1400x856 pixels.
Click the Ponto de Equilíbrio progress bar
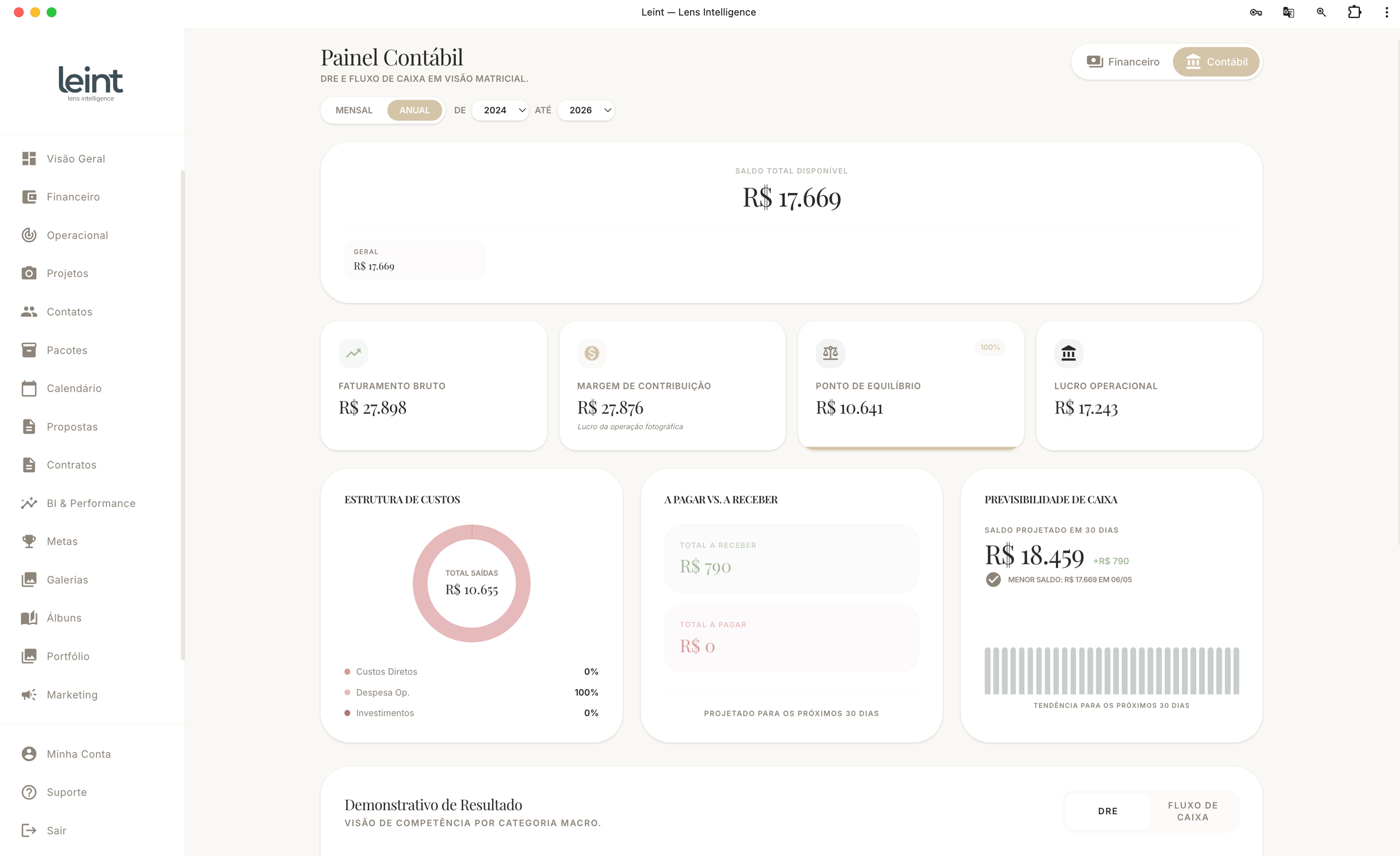coord(911,448)
